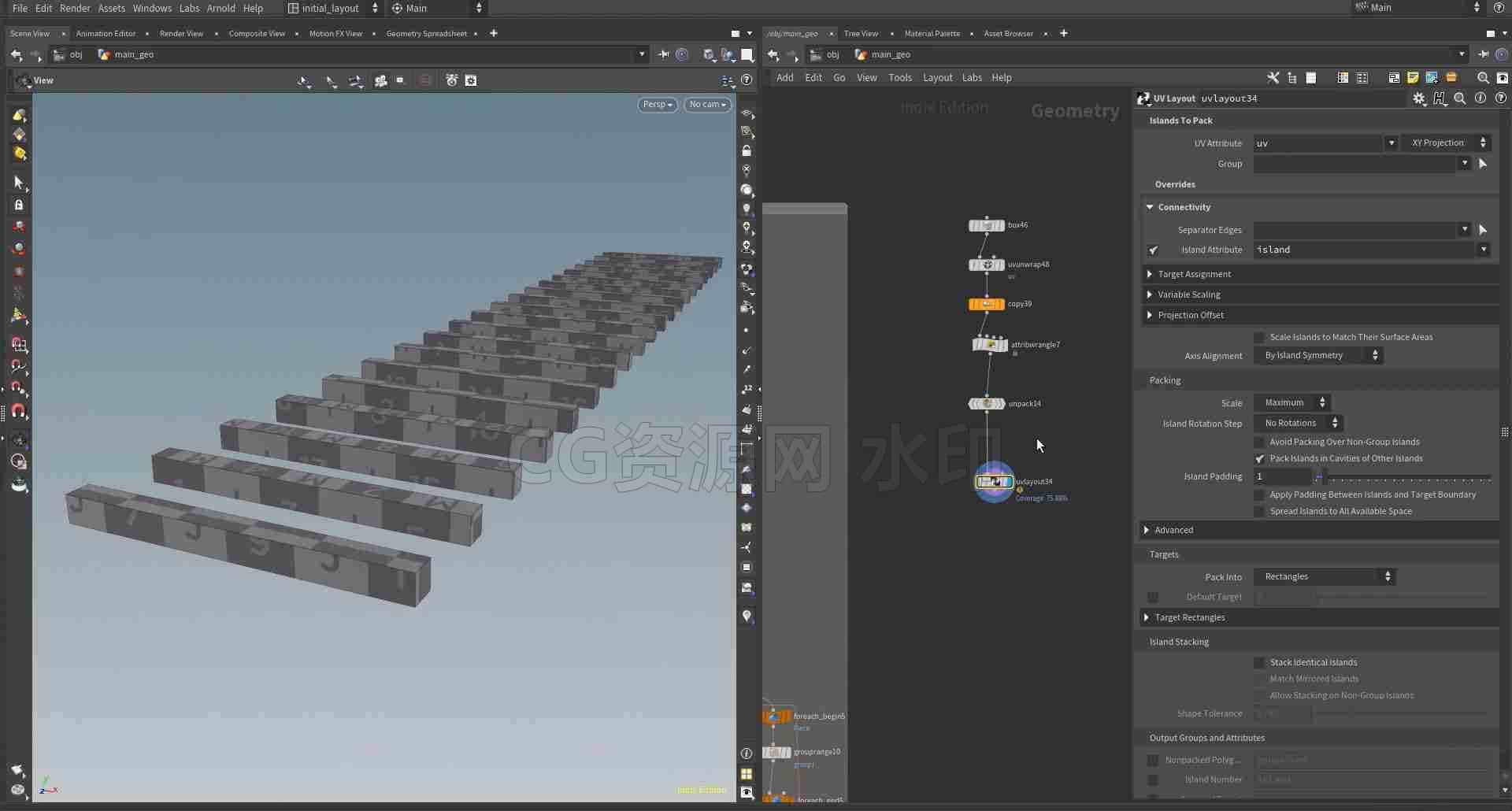This screenshot has height=811, width=1512.
Task: Click the Persp viewport camera button
Action: pos(658,105)
